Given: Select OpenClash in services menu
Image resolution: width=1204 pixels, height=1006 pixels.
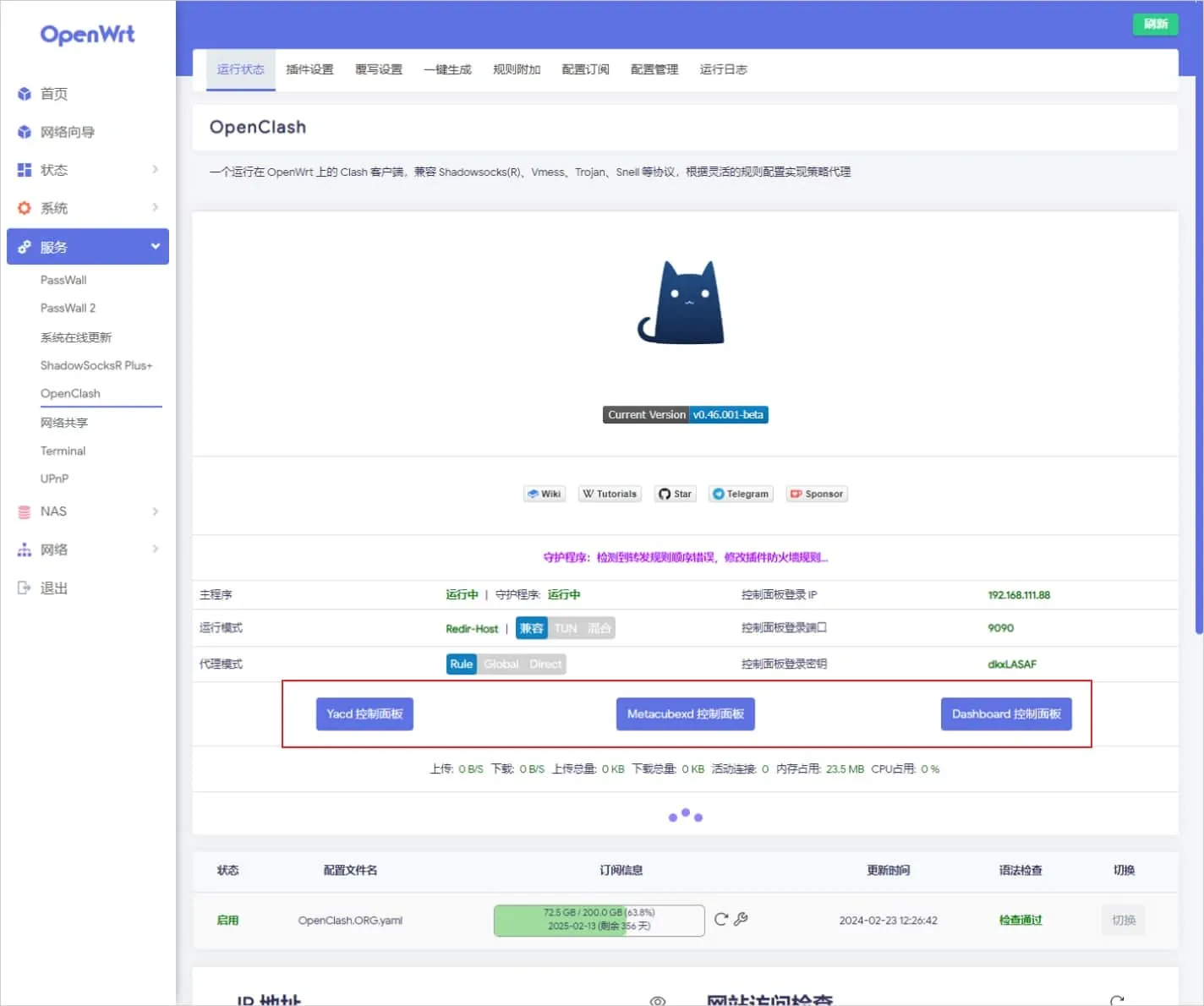Looking at the screenshot, I should click(x=70, y=393).
